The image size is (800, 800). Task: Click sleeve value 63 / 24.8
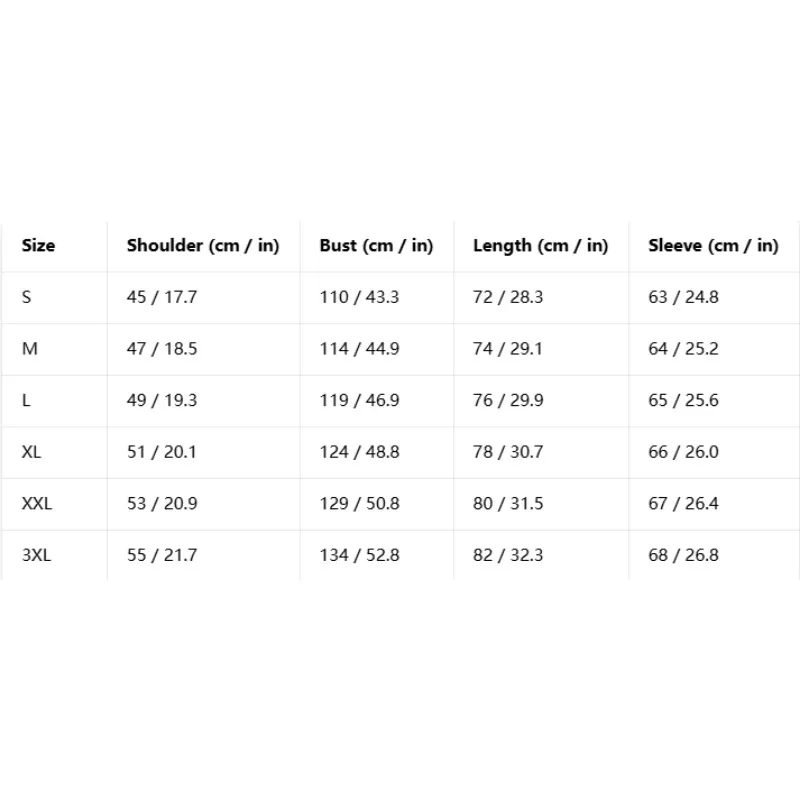coord(683,297)
